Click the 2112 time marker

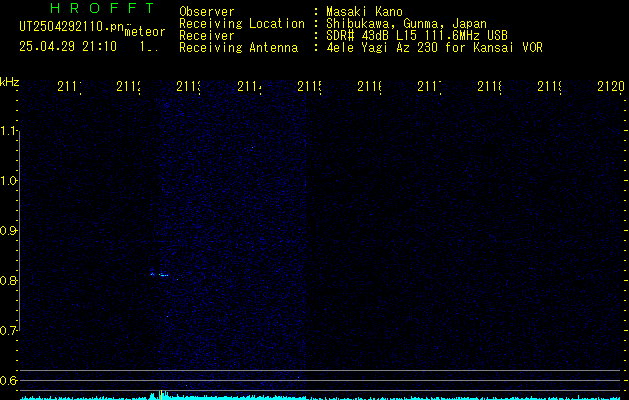(128, 87)
